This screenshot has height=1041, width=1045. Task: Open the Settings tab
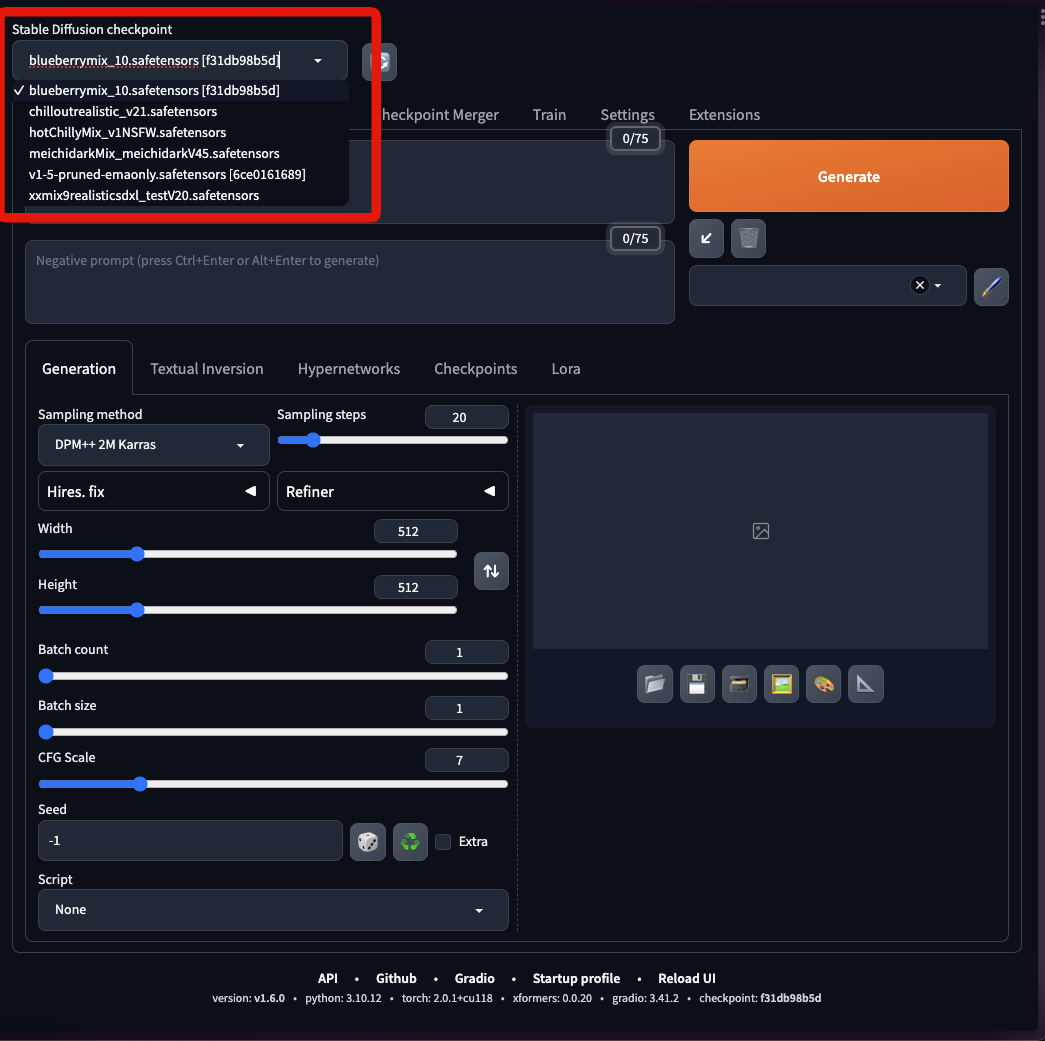[627, 115]
